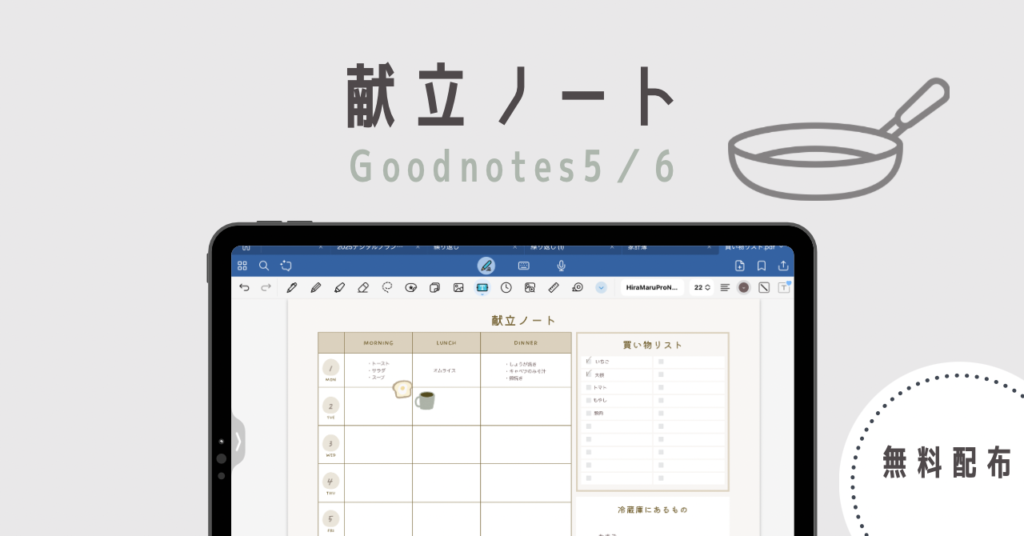The height and width of the screenshot is (536, 1024).
Task: Select the photo/camera tool icon
Action: 530,287
